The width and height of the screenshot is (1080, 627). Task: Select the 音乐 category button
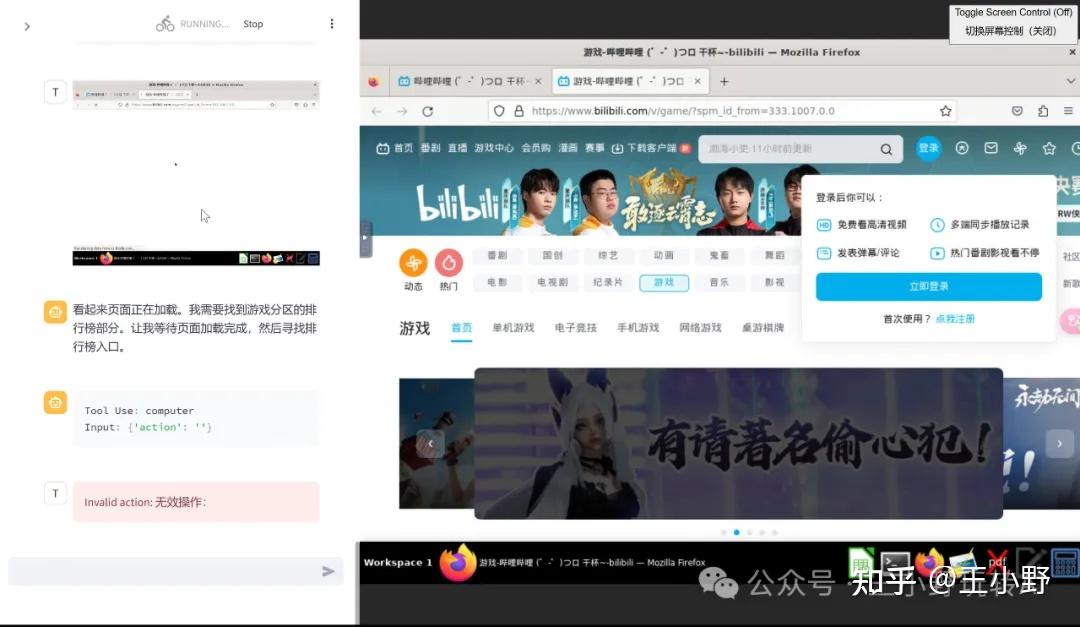point(719,282)
